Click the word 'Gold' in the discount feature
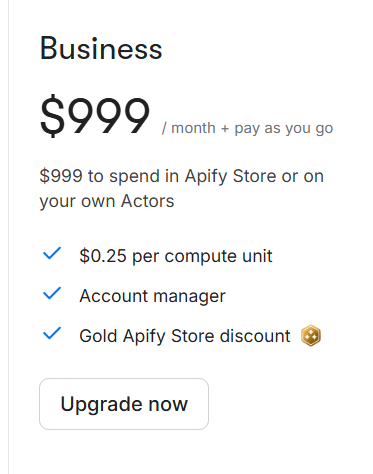The width and height of the screenshot is (373, 474). pyautogui.click(x=98, y=336)
